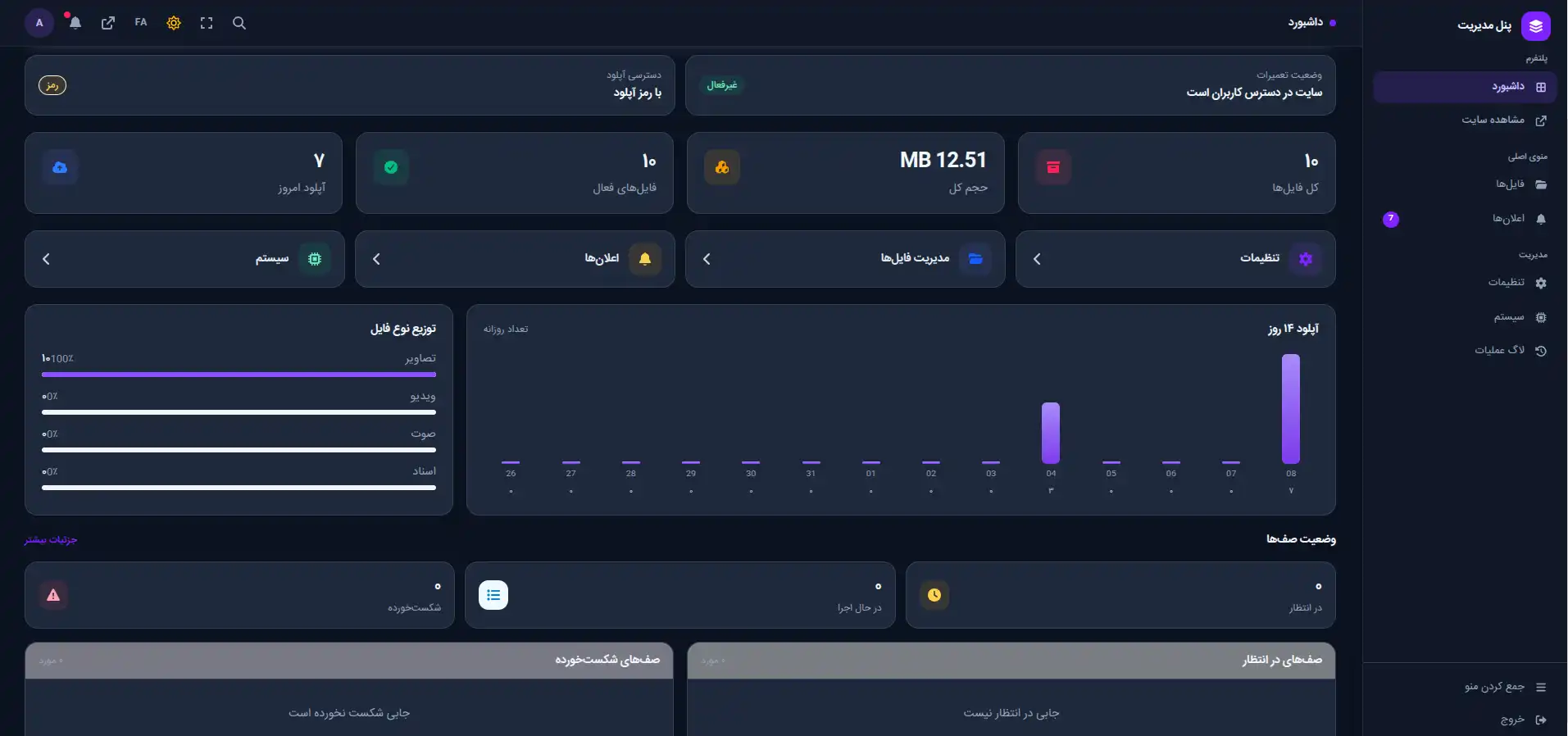This screenshot has height=736, width=1568.
Task: Click the notification count badge 7
Action: point(1391,219)
